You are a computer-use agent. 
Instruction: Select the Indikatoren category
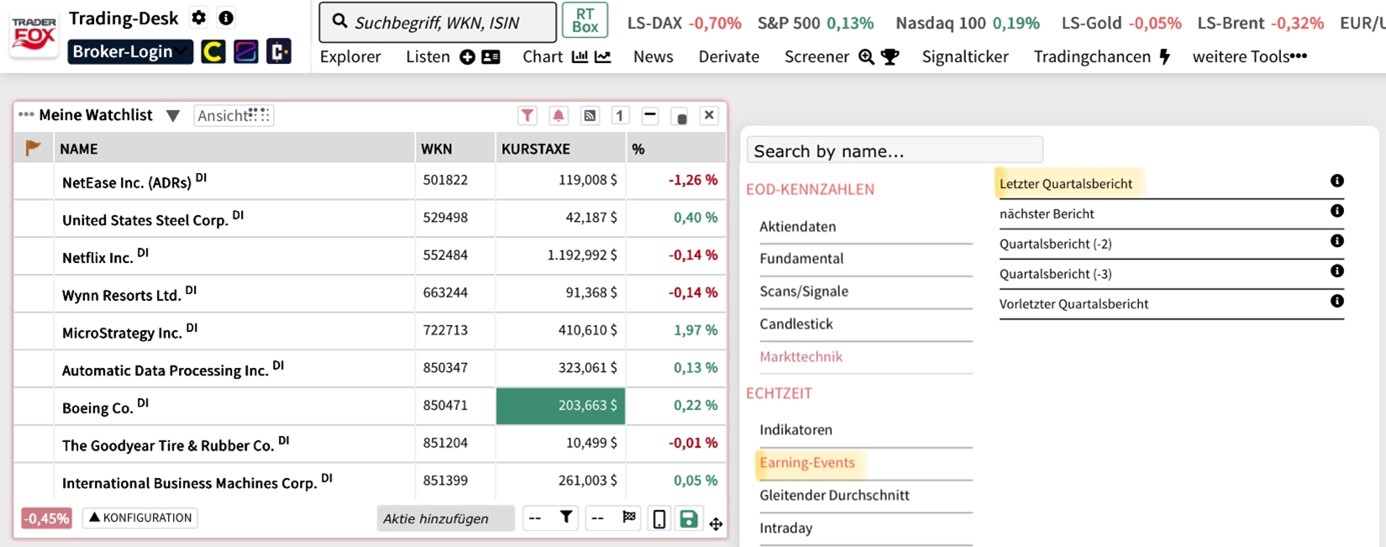[795, 430]
